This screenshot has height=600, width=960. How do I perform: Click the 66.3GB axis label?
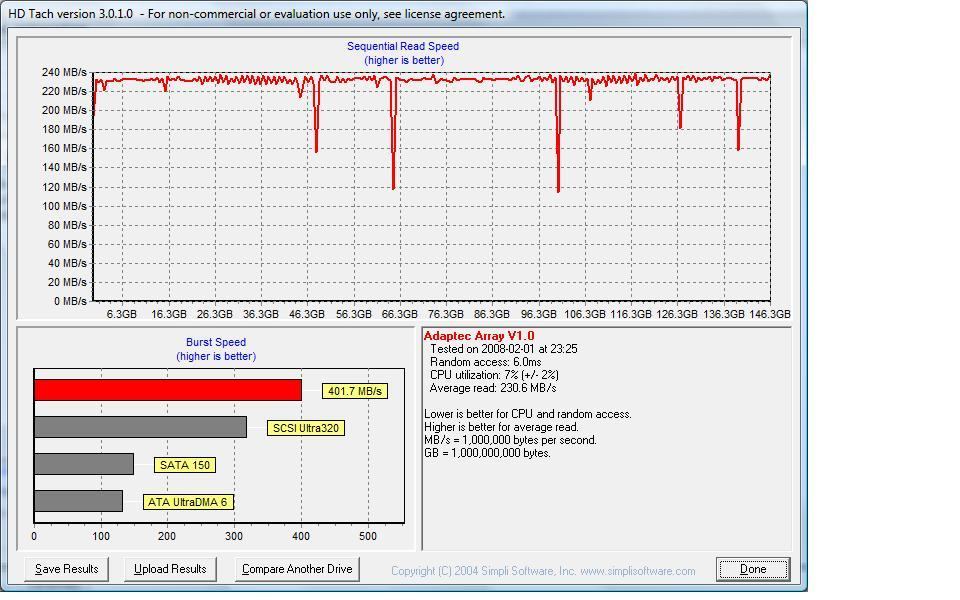(399, 314)
